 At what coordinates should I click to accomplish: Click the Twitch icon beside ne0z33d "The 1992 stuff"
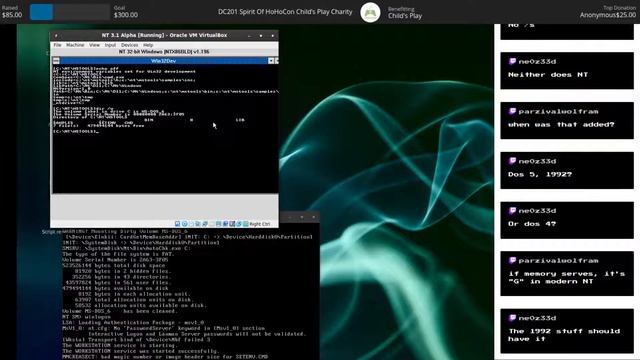(512, 318)
